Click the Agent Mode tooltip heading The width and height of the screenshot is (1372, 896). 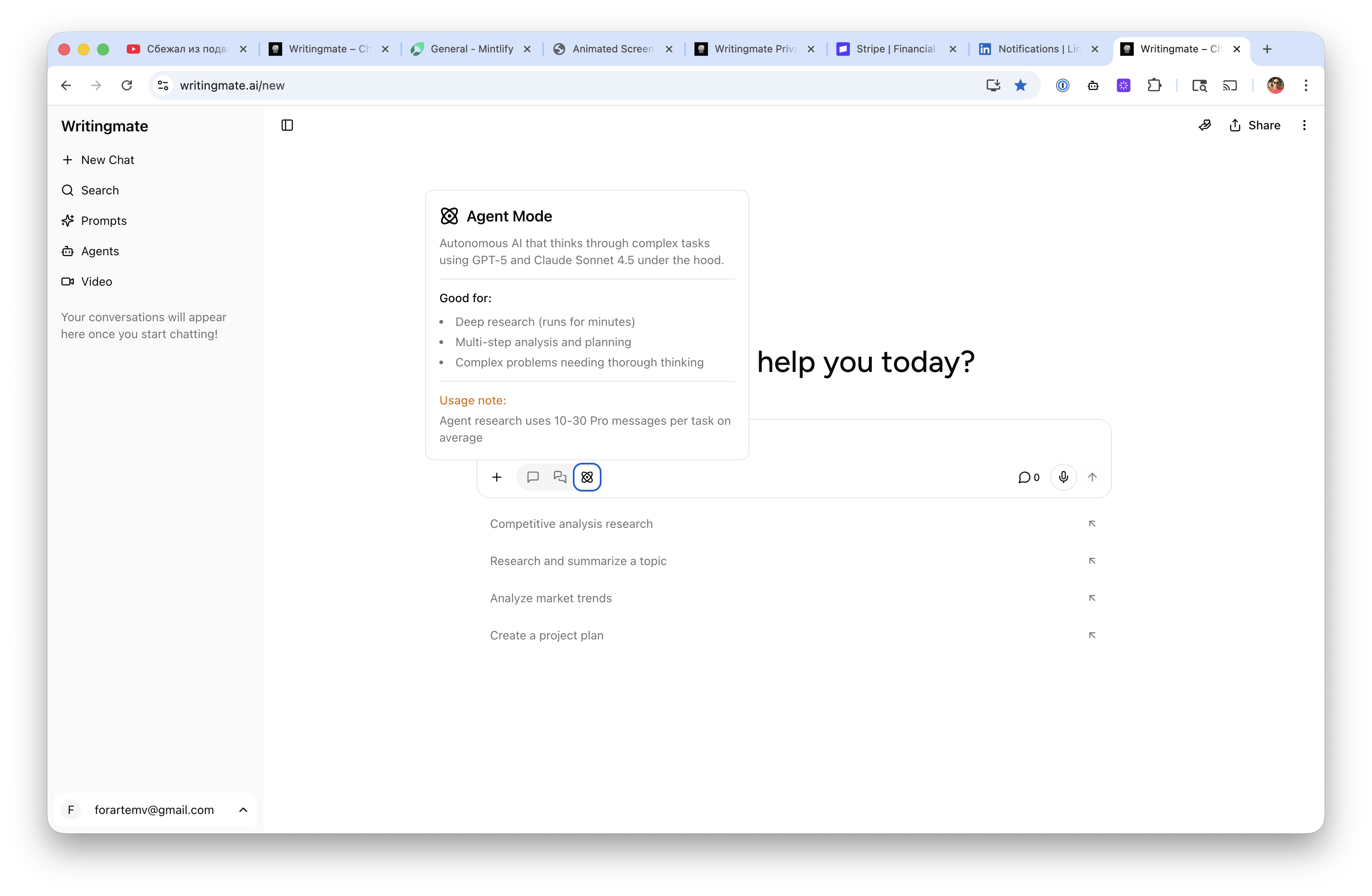tap(509, 216)
